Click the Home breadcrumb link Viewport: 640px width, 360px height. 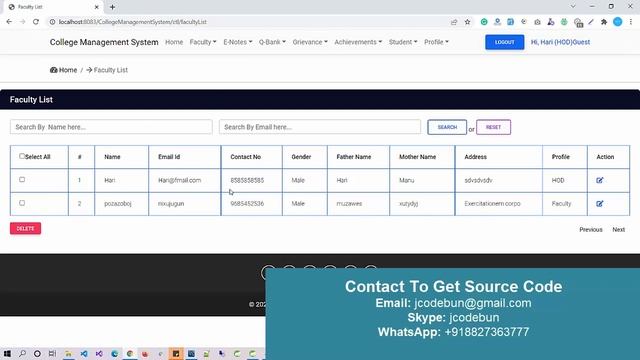pos(68,70)
